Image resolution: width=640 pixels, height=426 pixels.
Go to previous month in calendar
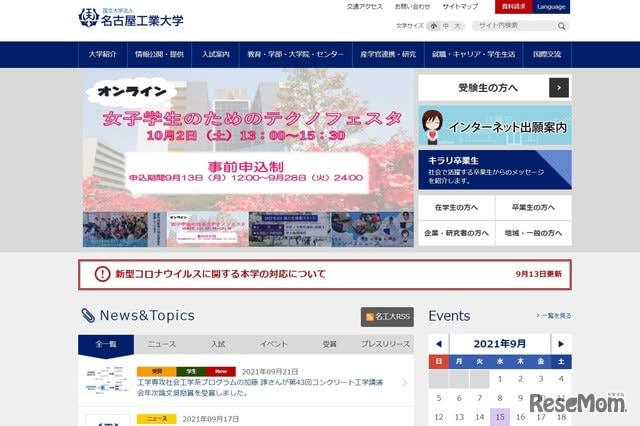[x=439, y=344]
